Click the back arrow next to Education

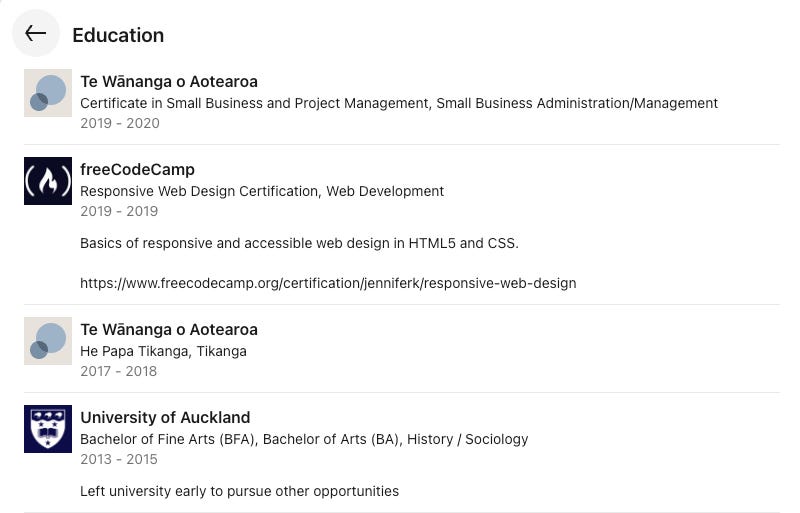36,33
